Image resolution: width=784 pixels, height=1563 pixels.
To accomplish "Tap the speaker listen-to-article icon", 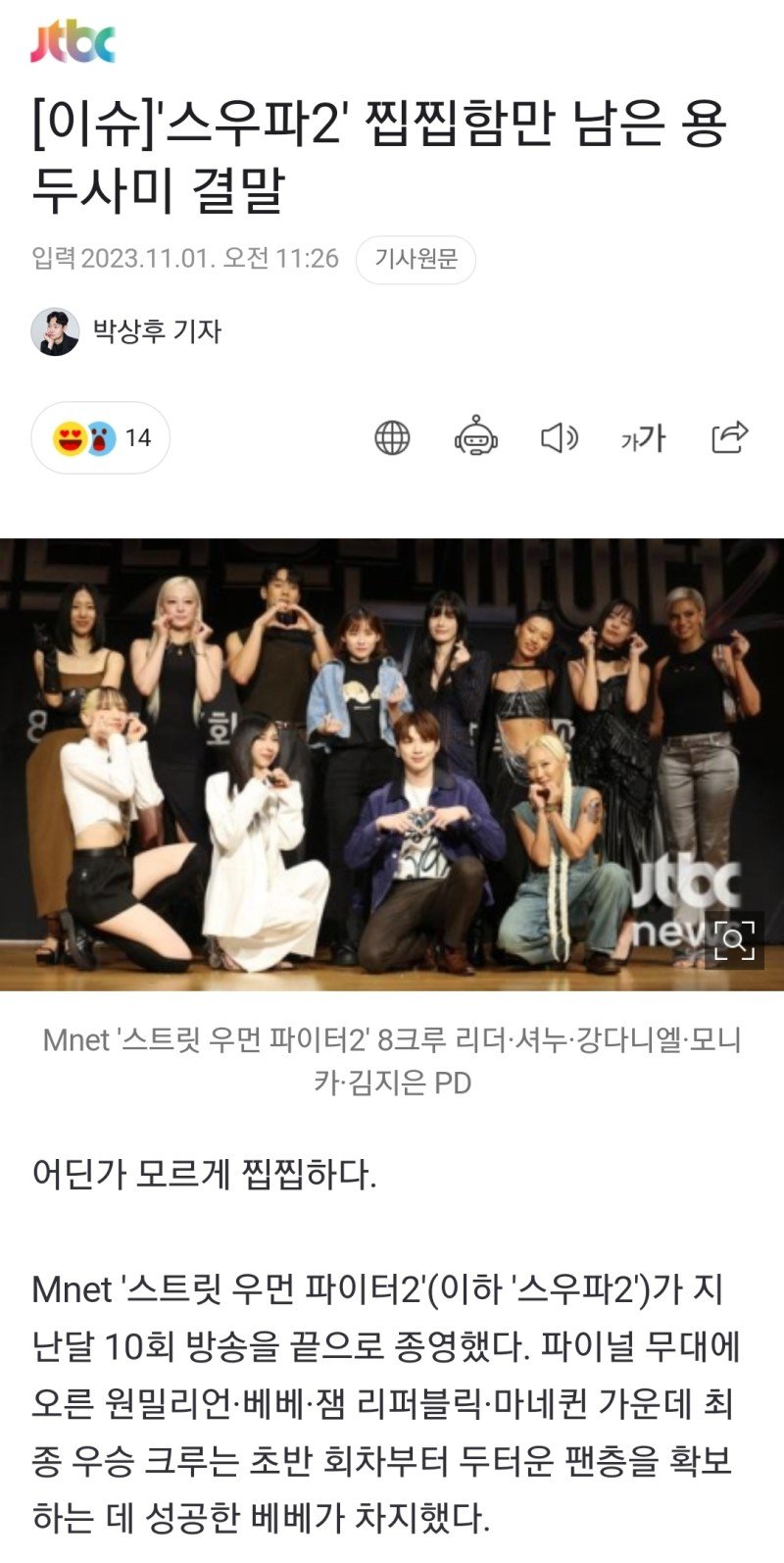I will (x=560, y=437).
